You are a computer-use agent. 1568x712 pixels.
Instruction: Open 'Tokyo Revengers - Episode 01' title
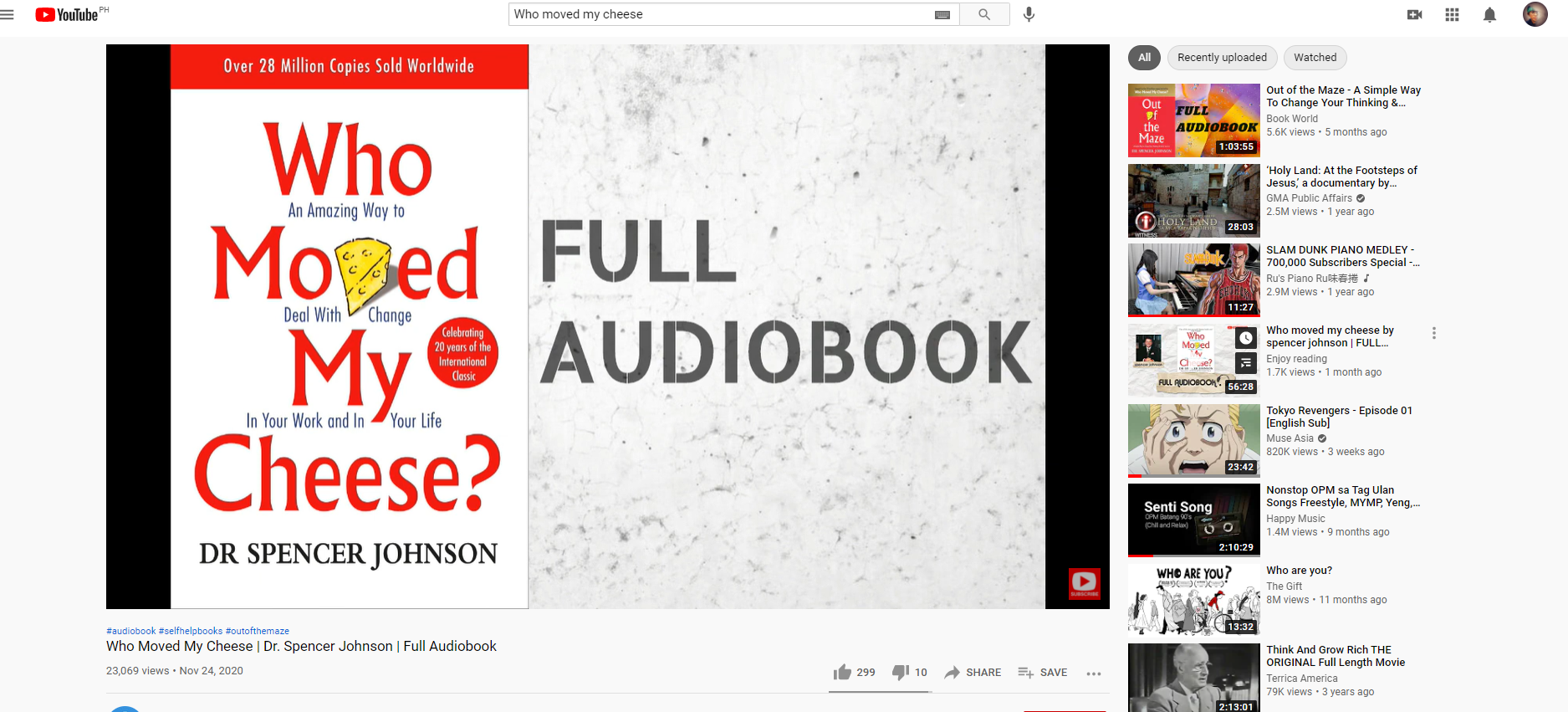tap(1339, 417)
